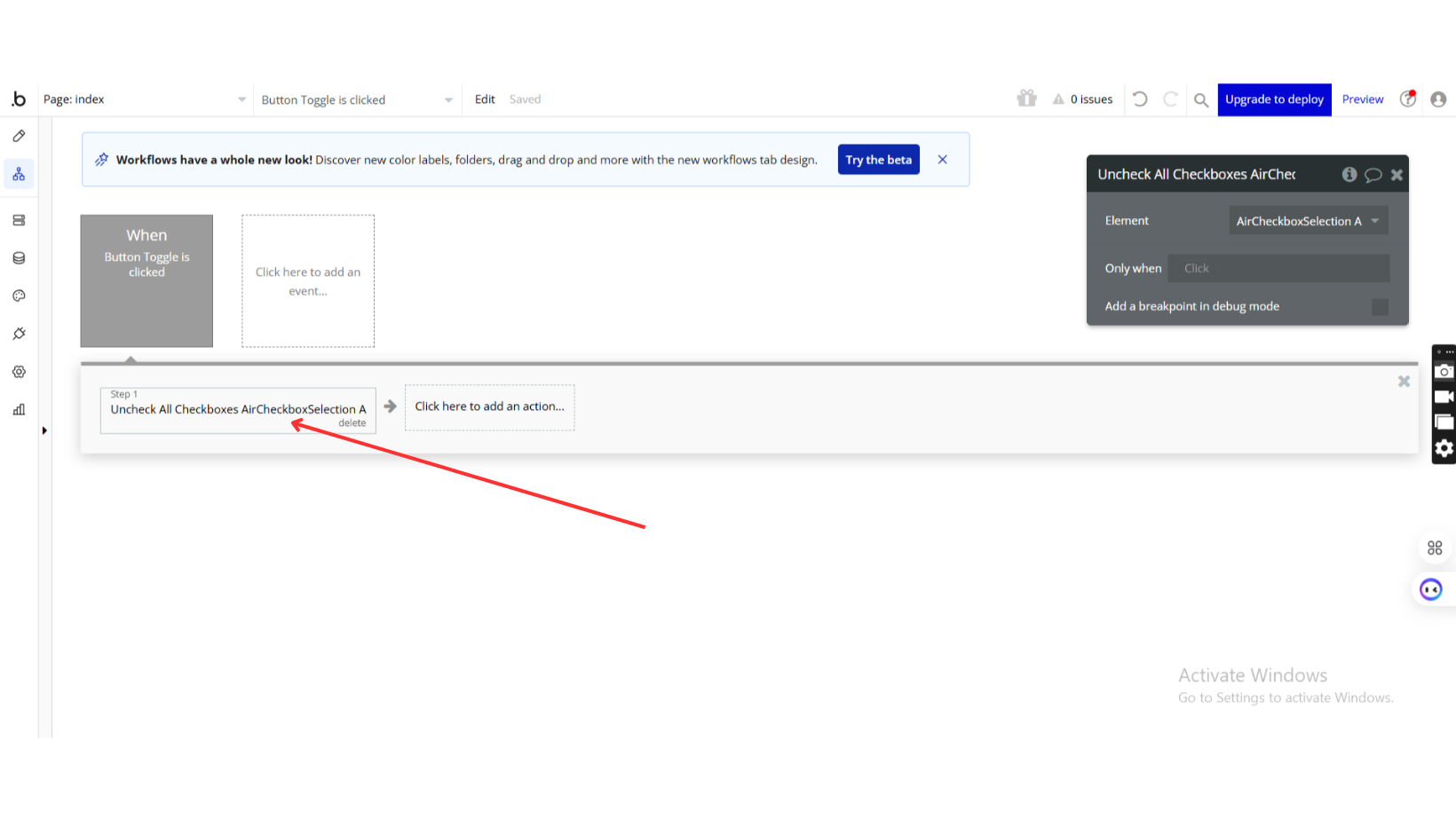The image size is (1456, 820).
Task: Click Upgrade to deploy button
Action: (x=1274, y=99)
